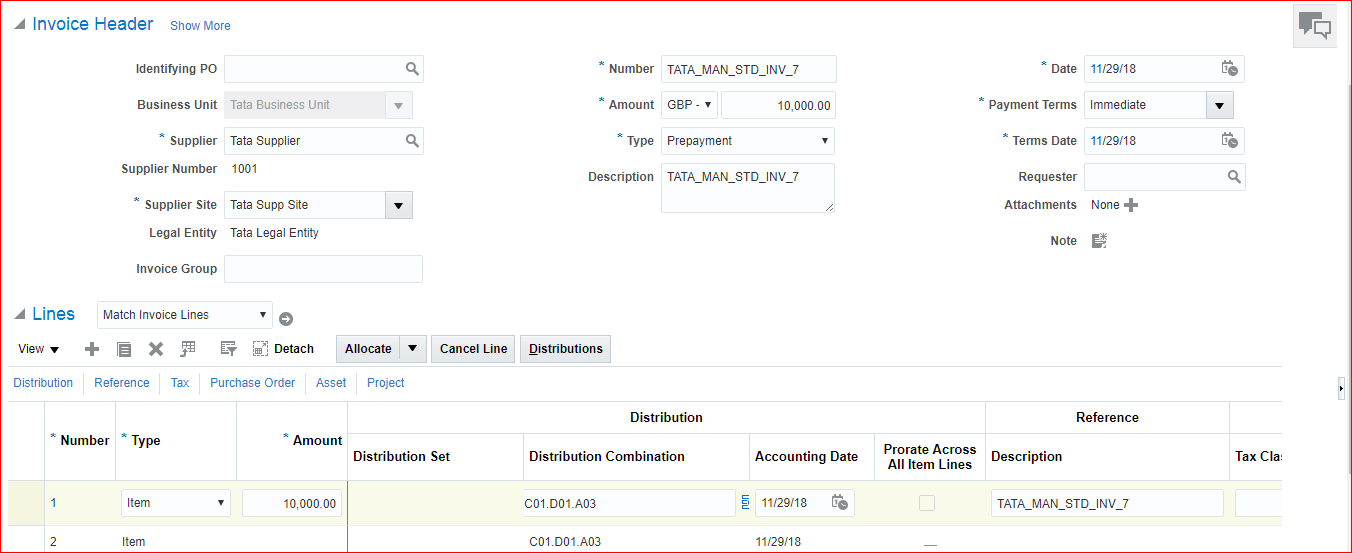Click the Requester search magnifier icon
Viewport: 1352px width, 553px height.
(1234, 177)
